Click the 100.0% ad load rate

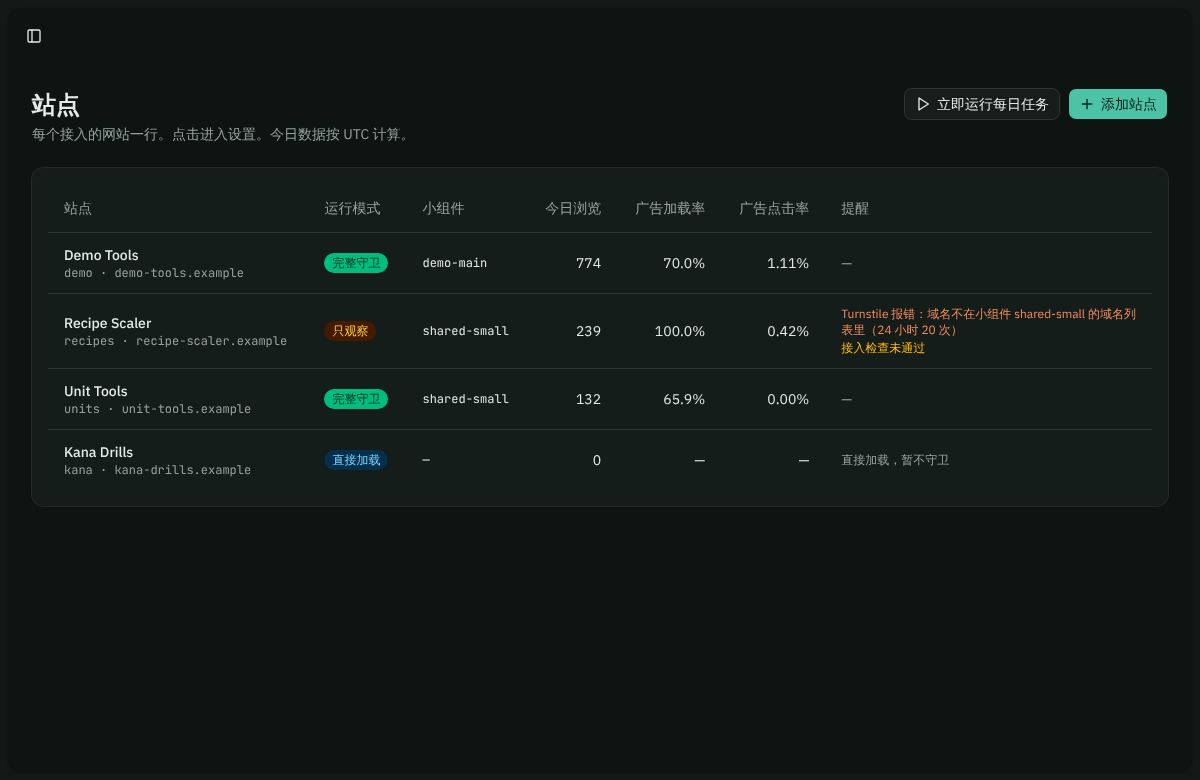click(680, 331)
